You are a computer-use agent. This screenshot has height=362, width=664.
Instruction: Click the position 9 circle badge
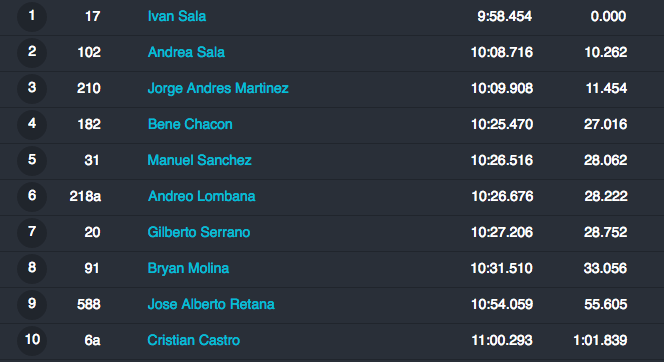pyautogui.click(x=32, y=304)
